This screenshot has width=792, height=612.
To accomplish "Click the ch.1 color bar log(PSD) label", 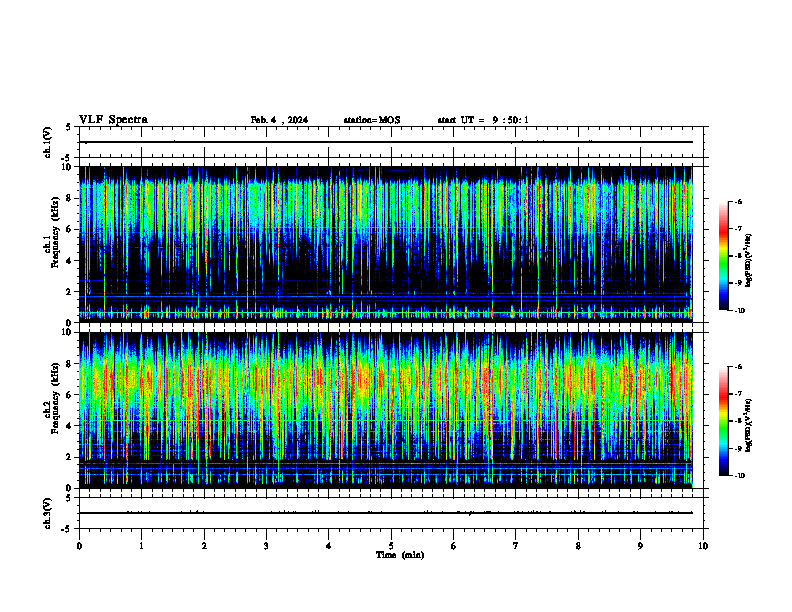I will 749,260.
